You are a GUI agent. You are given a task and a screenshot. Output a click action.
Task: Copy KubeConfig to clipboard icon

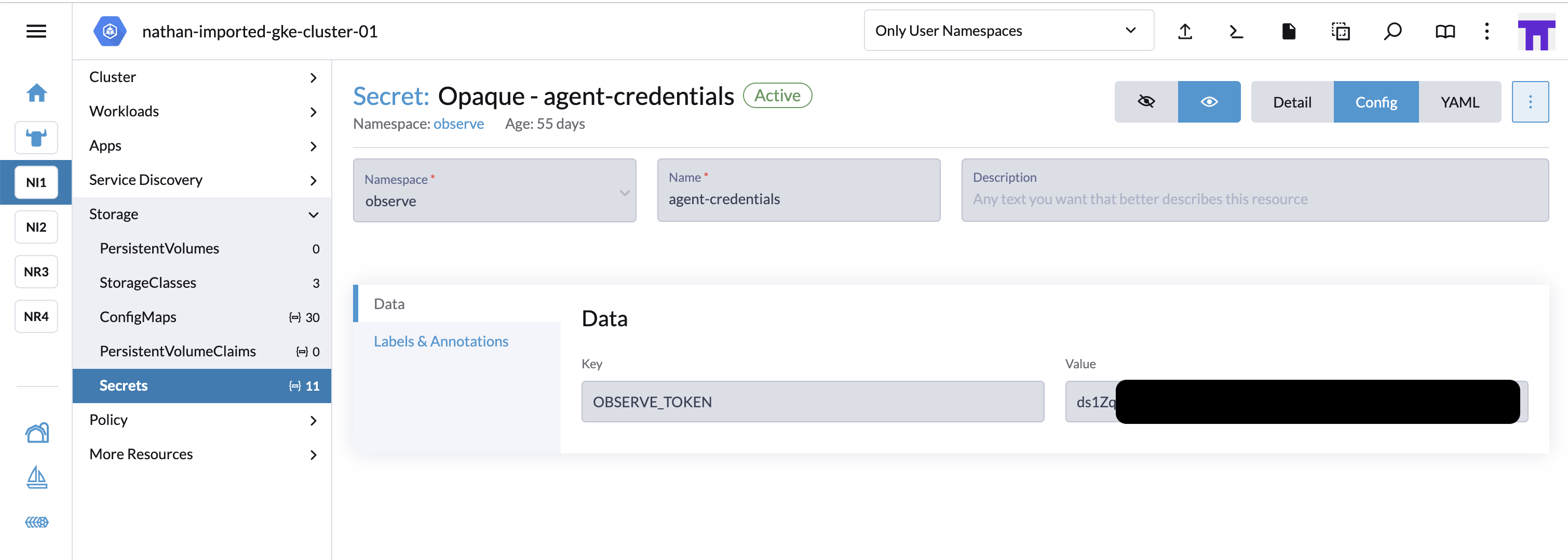1341,31
